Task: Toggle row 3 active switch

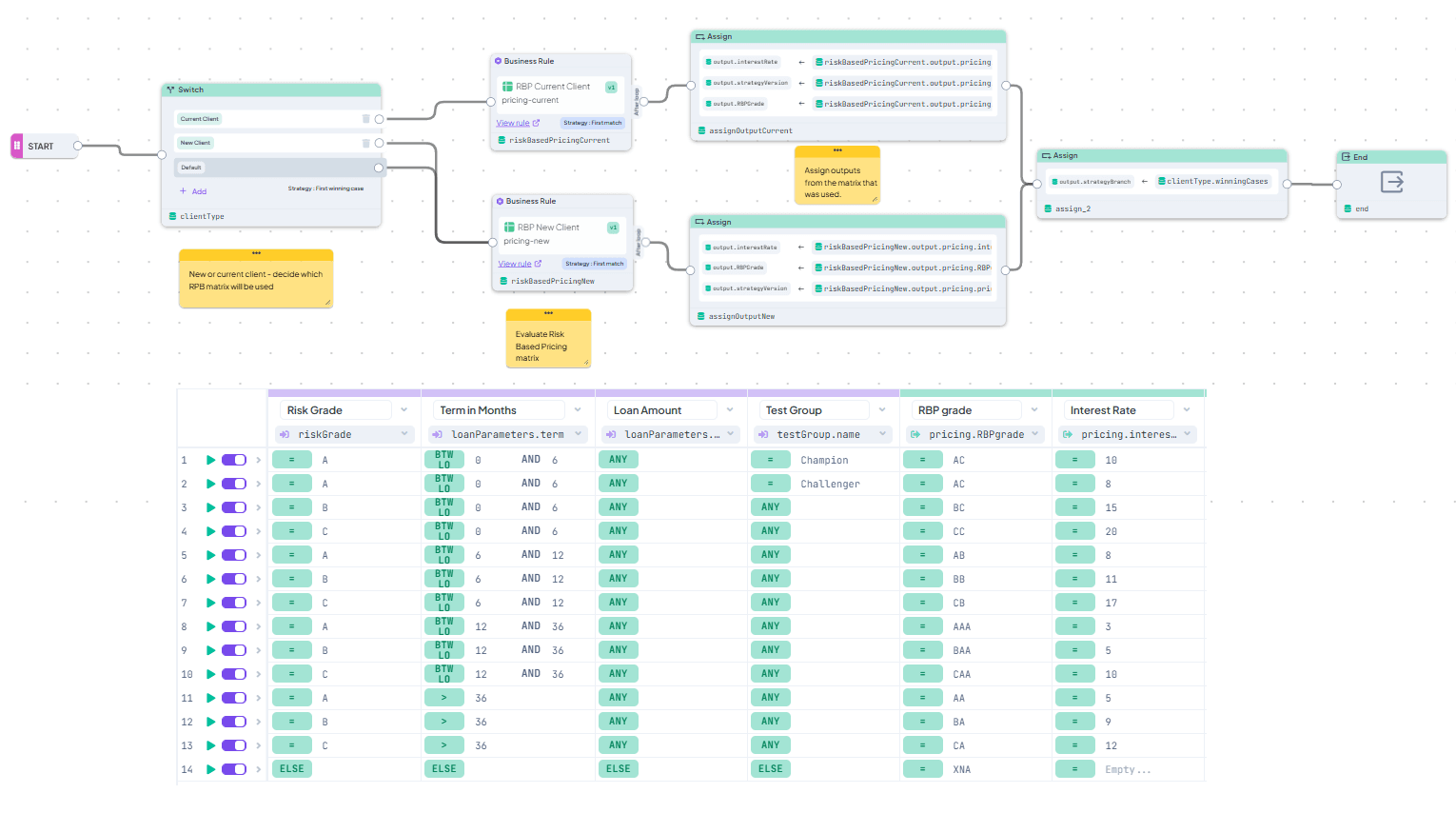Action: (234, 507)
